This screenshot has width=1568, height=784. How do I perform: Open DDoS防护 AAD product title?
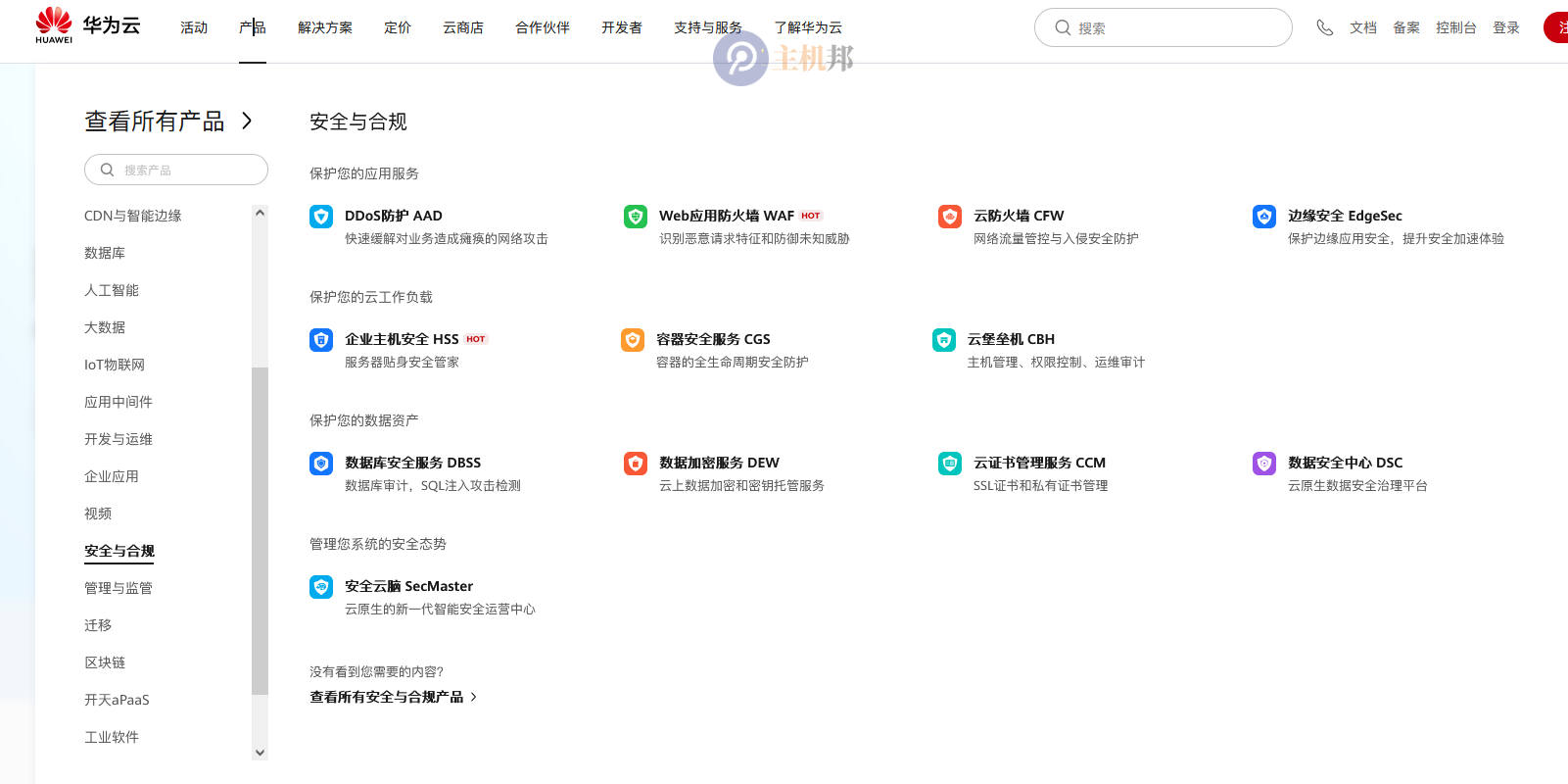point(394,216)
